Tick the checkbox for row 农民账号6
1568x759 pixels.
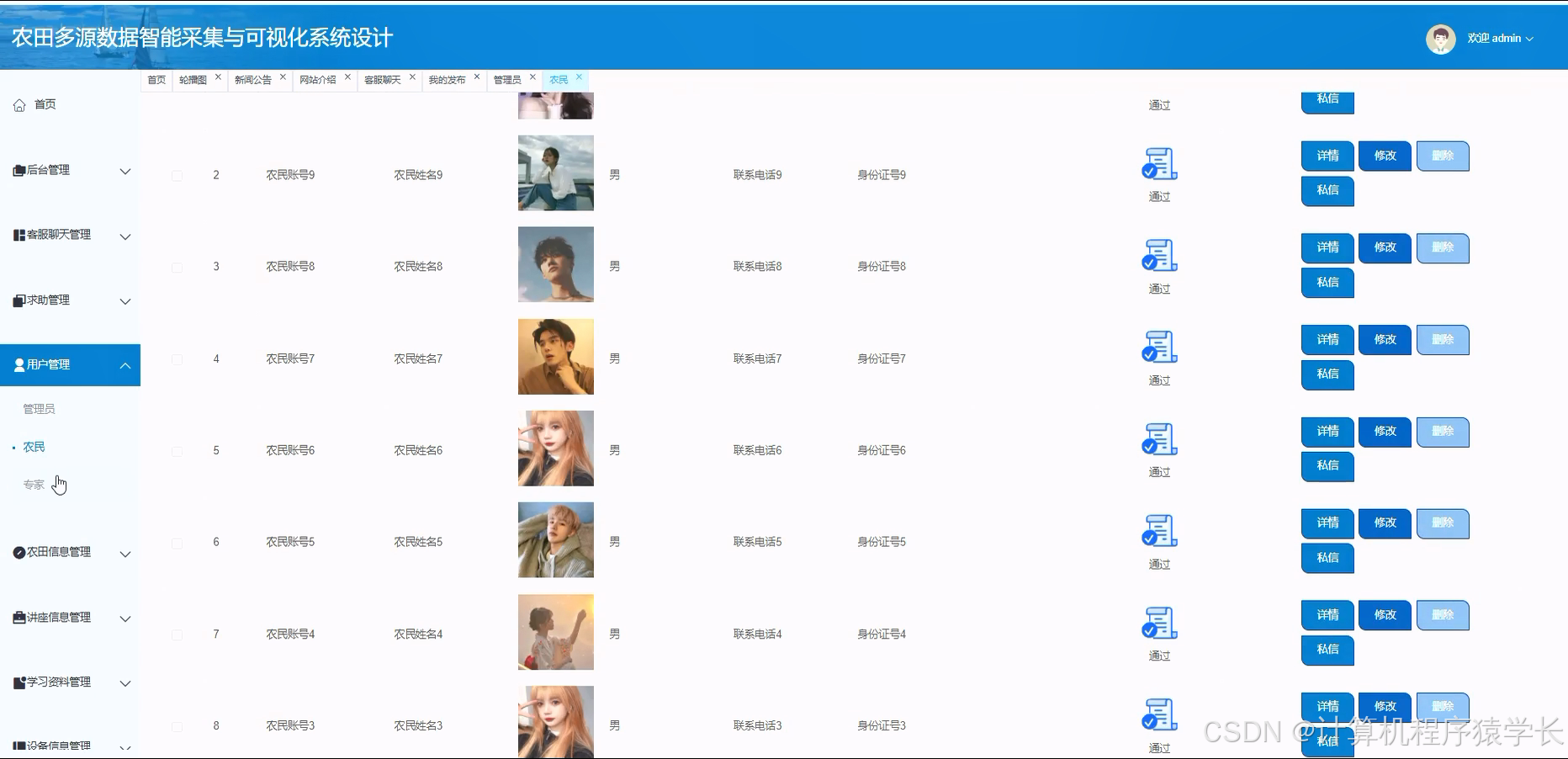177,451
